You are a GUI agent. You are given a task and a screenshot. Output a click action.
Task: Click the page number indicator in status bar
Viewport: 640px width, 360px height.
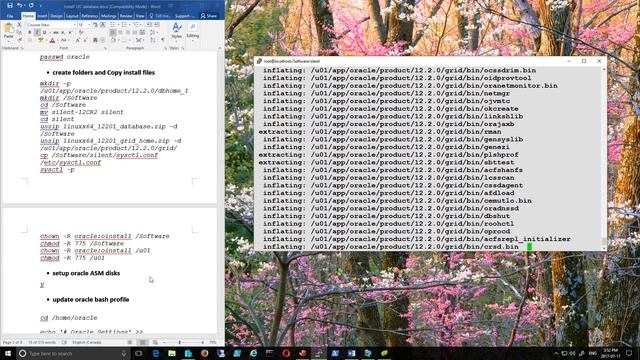tap(13, 342)
